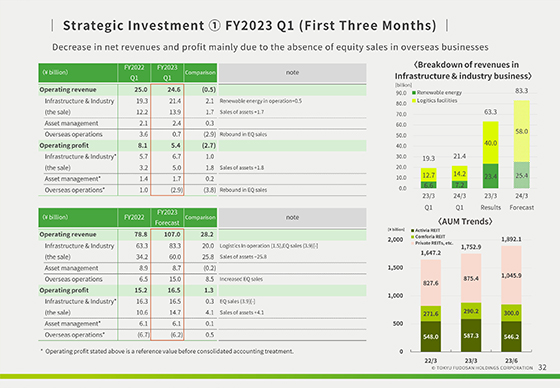Viewport: 560px width, 388px height.
Task: Click the 12.7 Logistics bar segment
Action: [429, 175]
